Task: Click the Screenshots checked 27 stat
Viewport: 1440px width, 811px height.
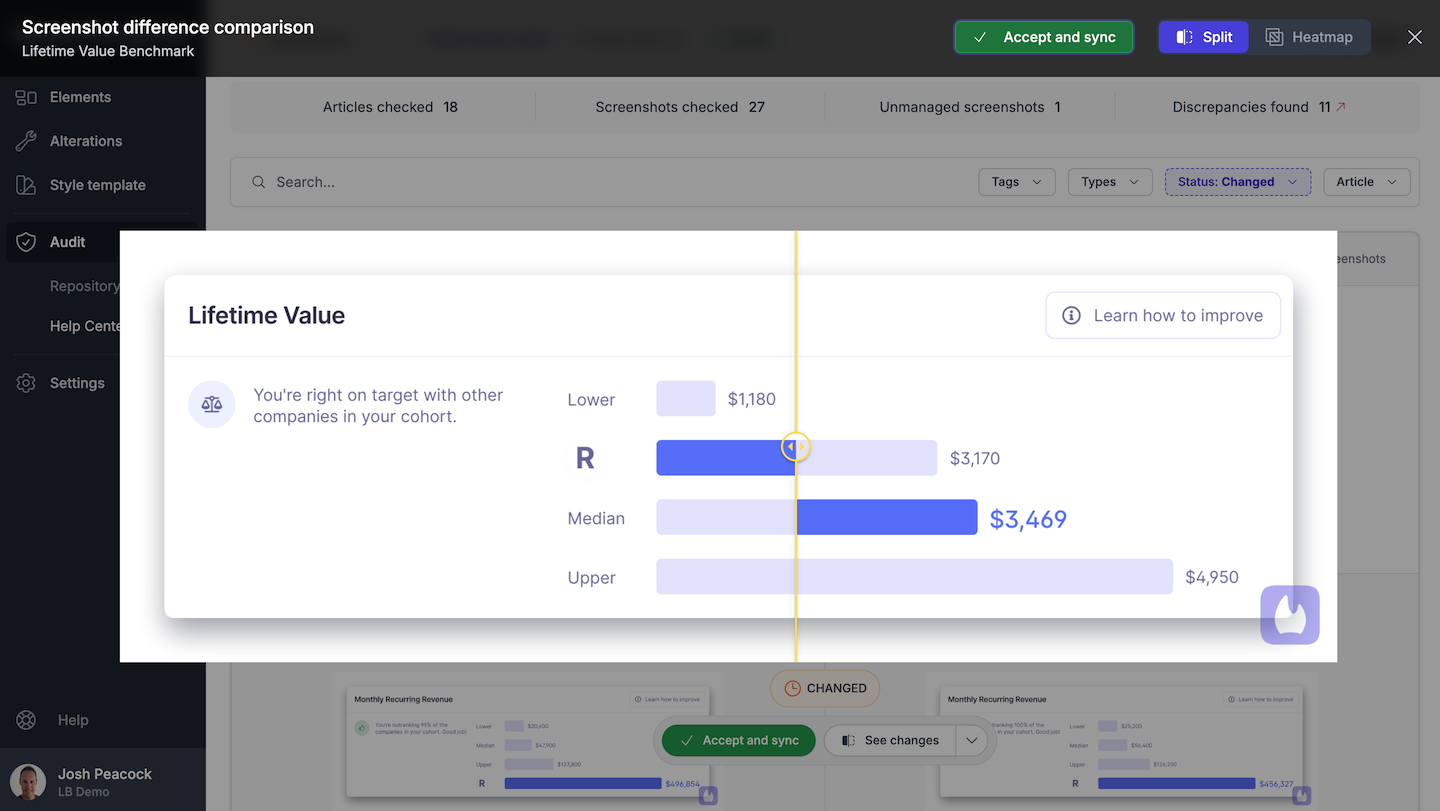Action: pos(680,107)
